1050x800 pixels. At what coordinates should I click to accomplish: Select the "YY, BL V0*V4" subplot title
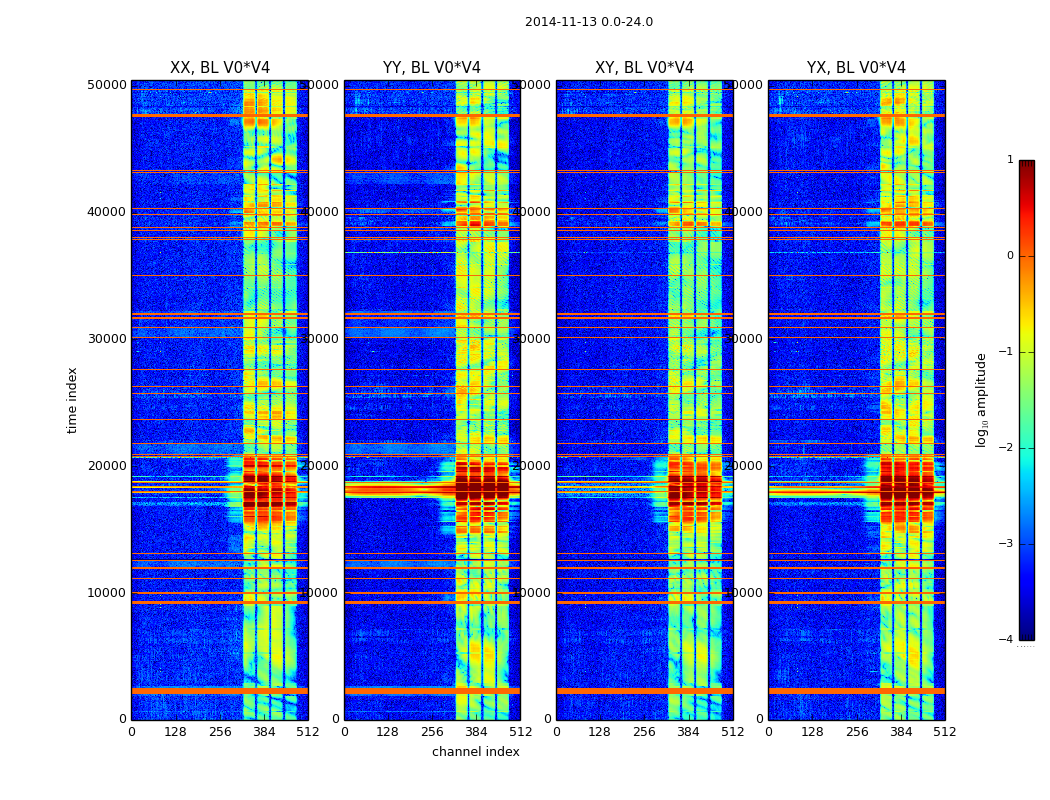432,68
